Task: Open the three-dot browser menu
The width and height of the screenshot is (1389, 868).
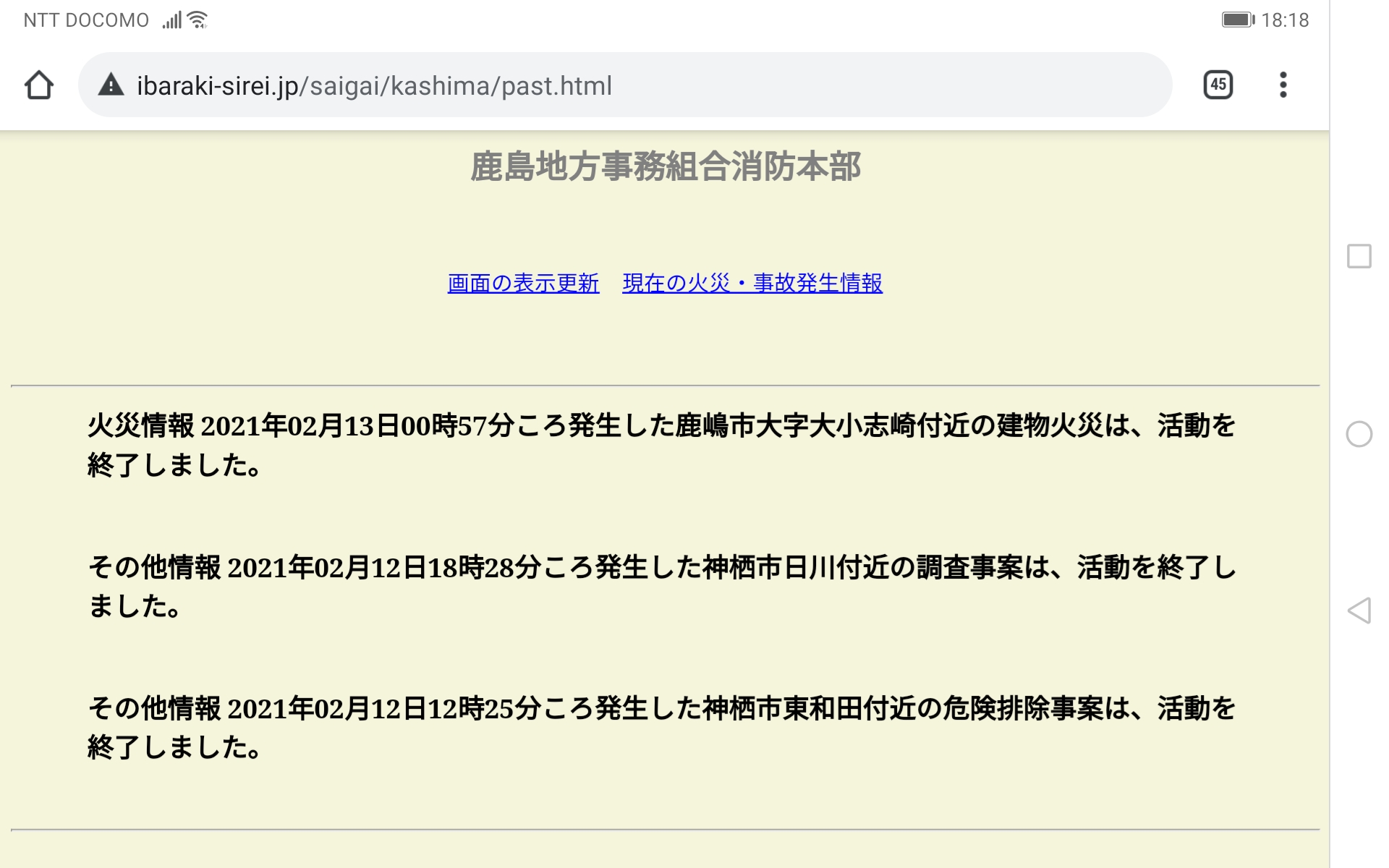Action: [x=1283, y=85]
